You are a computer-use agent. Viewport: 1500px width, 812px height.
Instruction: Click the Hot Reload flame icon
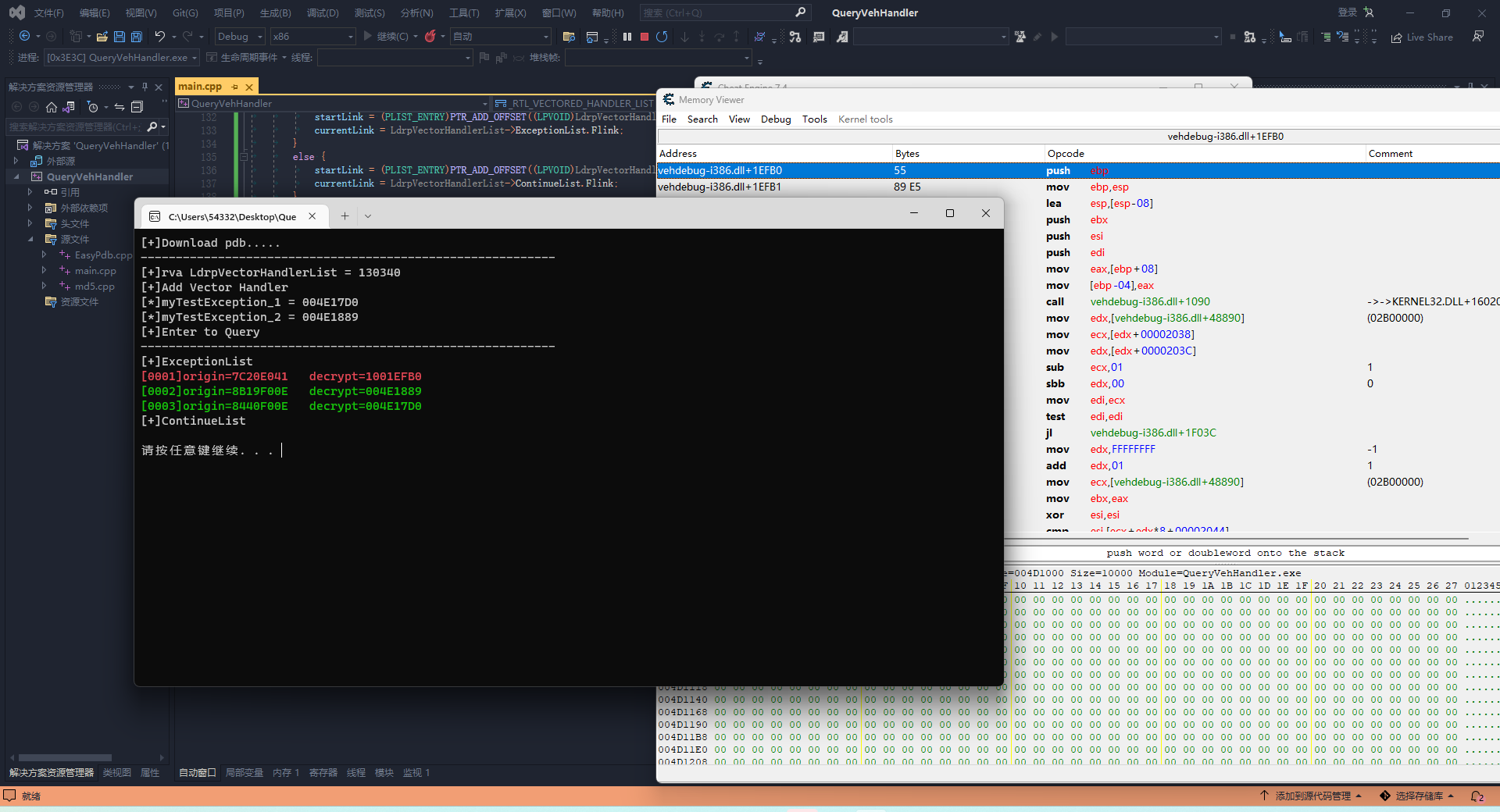tap(430, 37)
